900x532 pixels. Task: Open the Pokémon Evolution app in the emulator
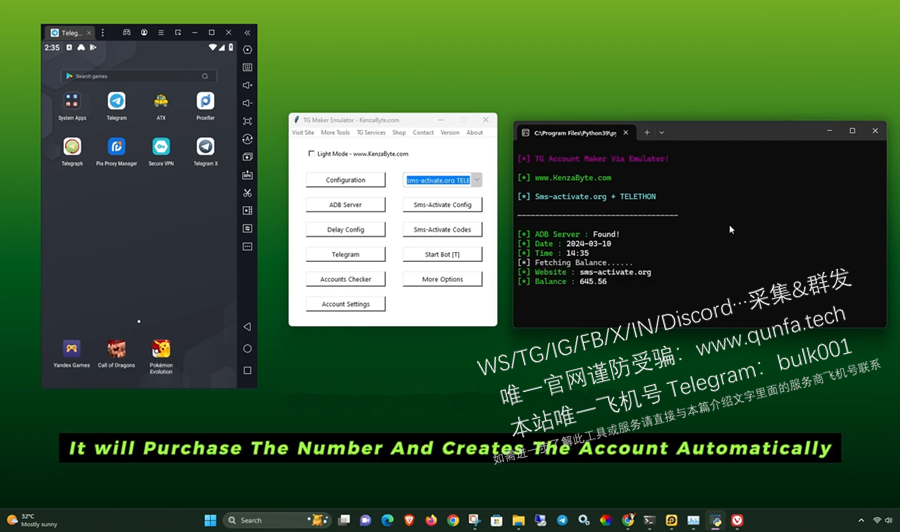point(161,348)
